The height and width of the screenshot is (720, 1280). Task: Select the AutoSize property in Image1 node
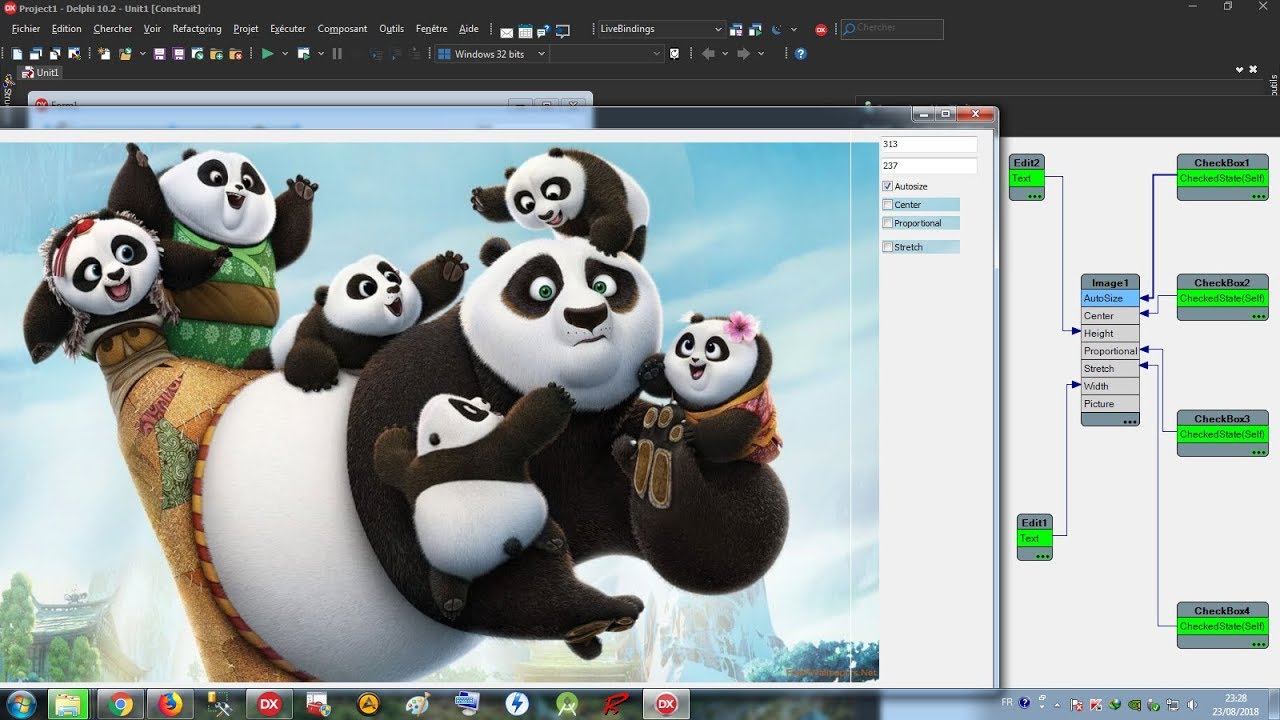(x=1110, y=299)
